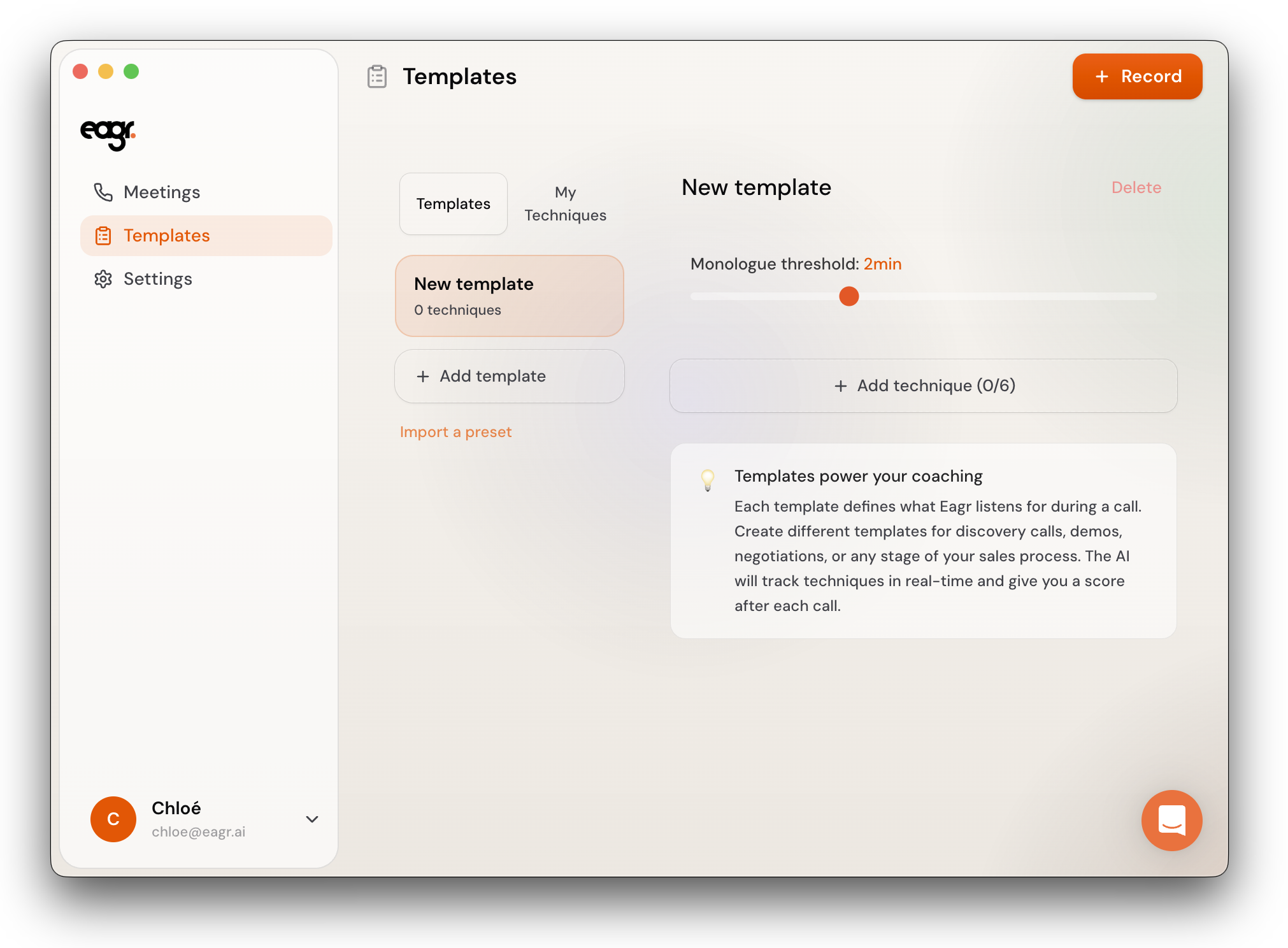Screen dimensions: 1288x948
Task: Open Meetings in the sidebar
Action: 162,192
